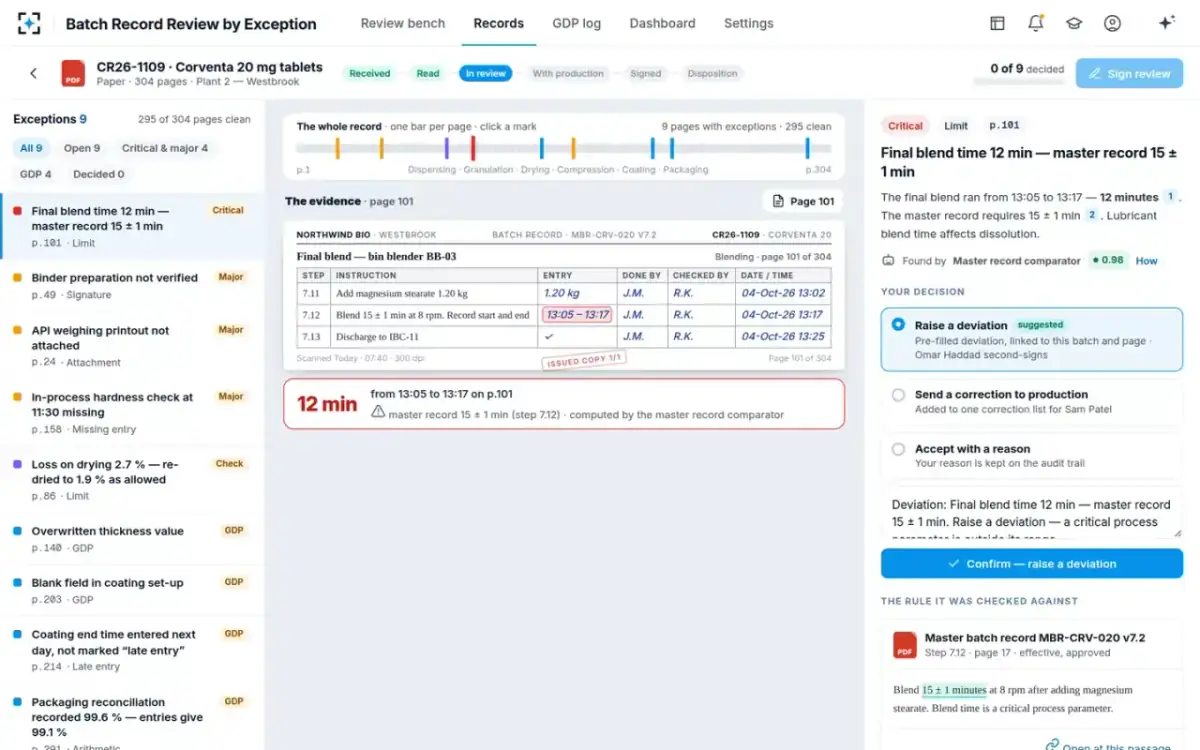Click the PDF icon of Master batch record
This screenshot has height=750, width=1200.
point(905,644)
